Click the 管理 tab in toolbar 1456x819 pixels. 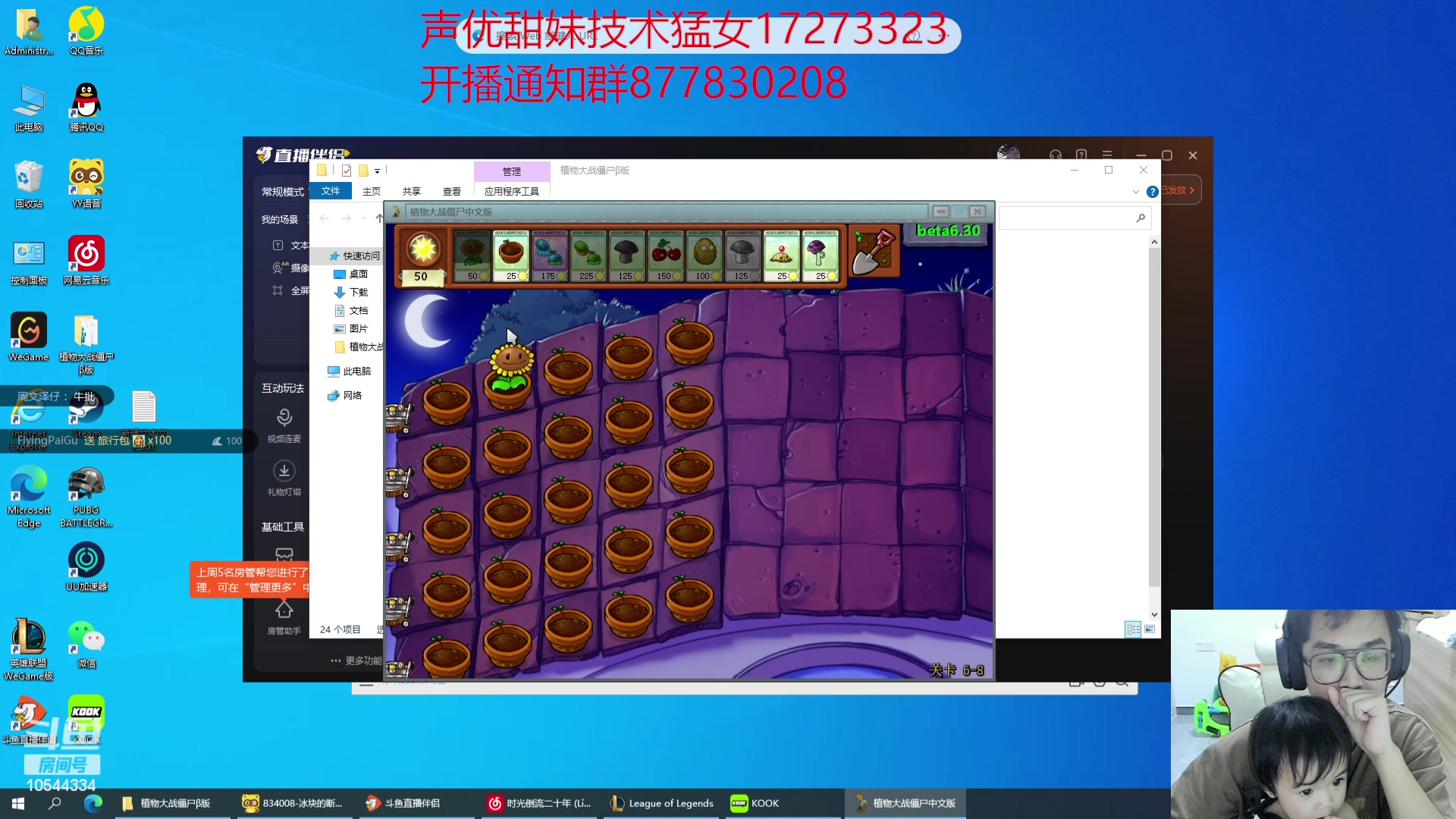[511, 170]
